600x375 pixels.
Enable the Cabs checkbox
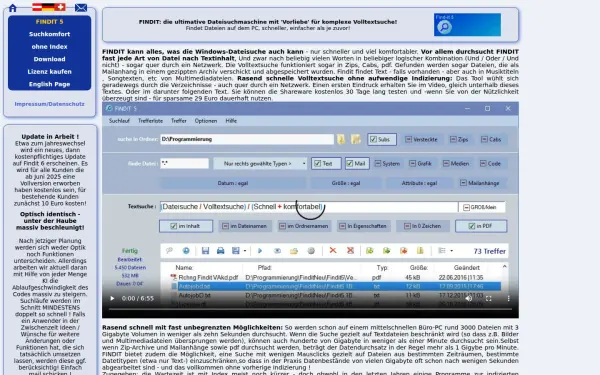[x=491, y=139]
